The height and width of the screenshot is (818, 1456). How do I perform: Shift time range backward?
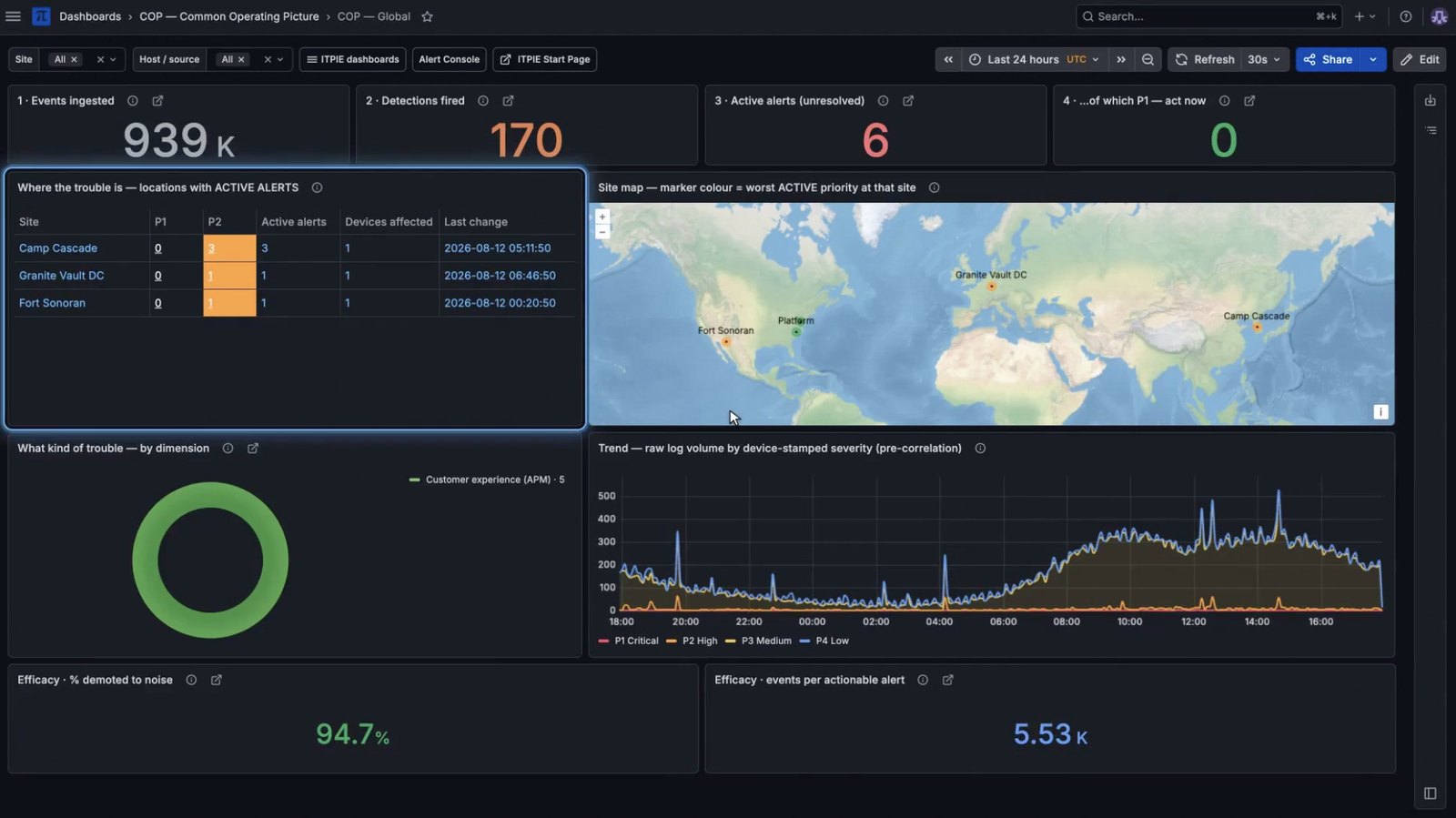pos(948,59)
